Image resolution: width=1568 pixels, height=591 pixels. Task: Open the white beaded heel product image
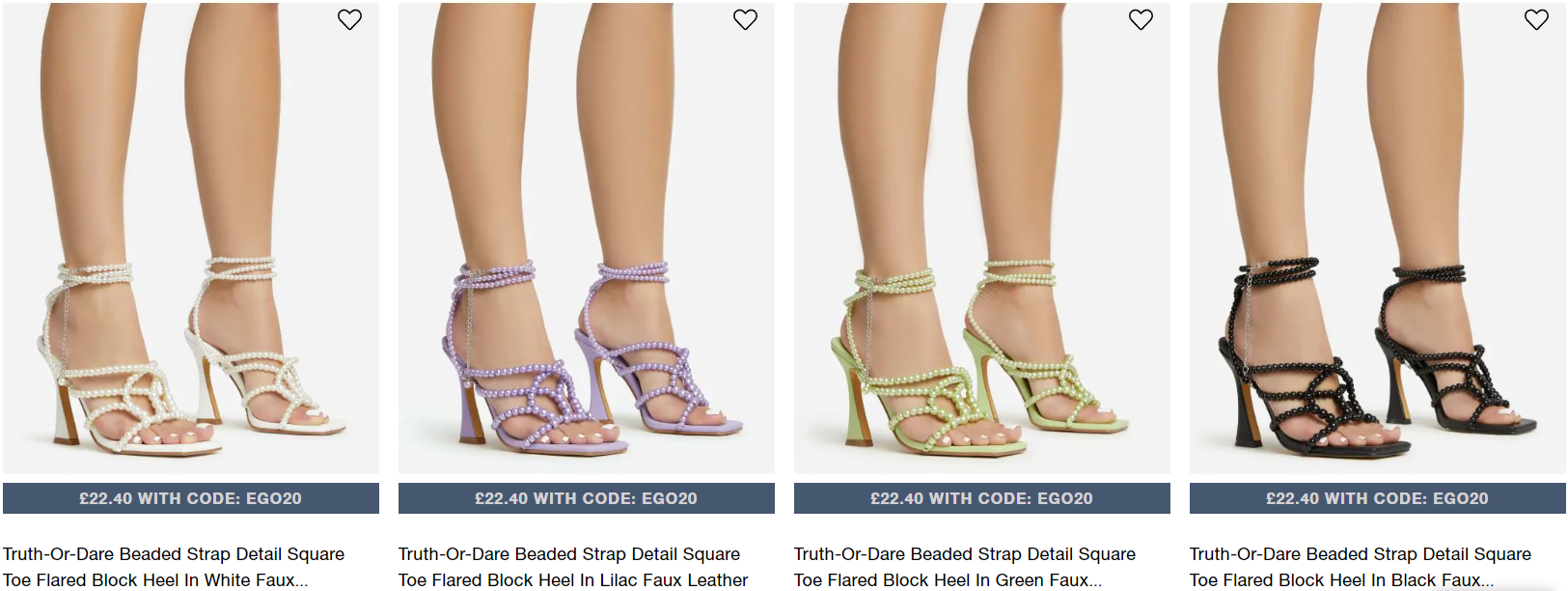click(x=191, y=238)
